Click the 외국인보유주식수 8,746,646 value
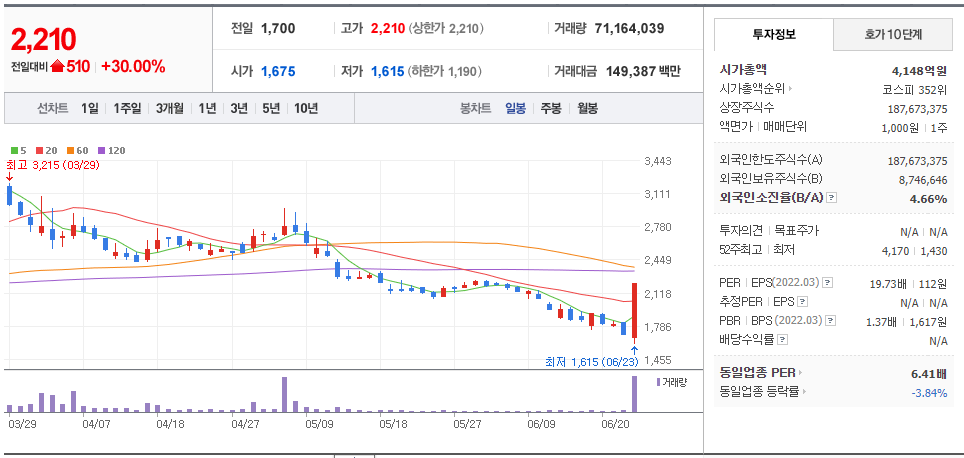The width and height of the screenshot is (964, 458). click(x=923, y=180)
